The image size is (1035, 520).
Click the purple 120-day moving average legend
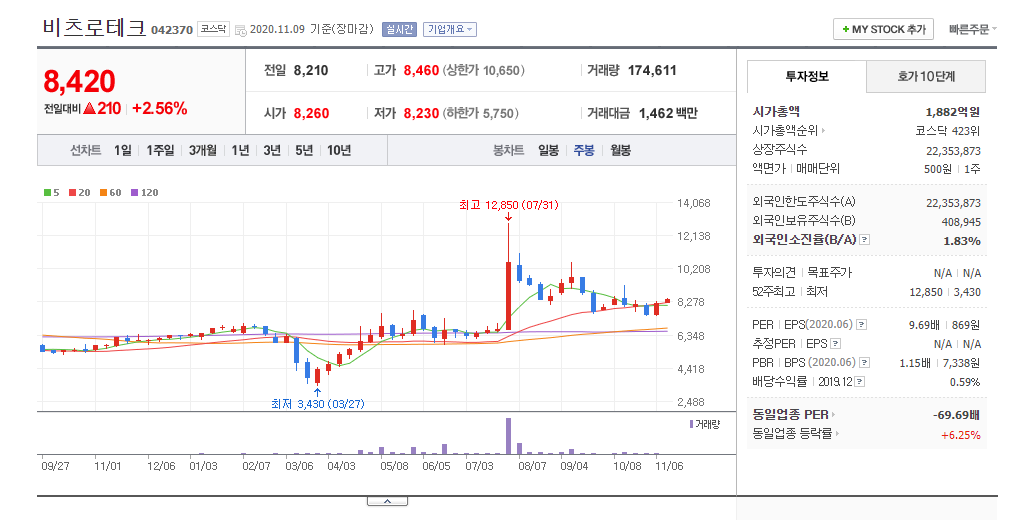[145, 193]
